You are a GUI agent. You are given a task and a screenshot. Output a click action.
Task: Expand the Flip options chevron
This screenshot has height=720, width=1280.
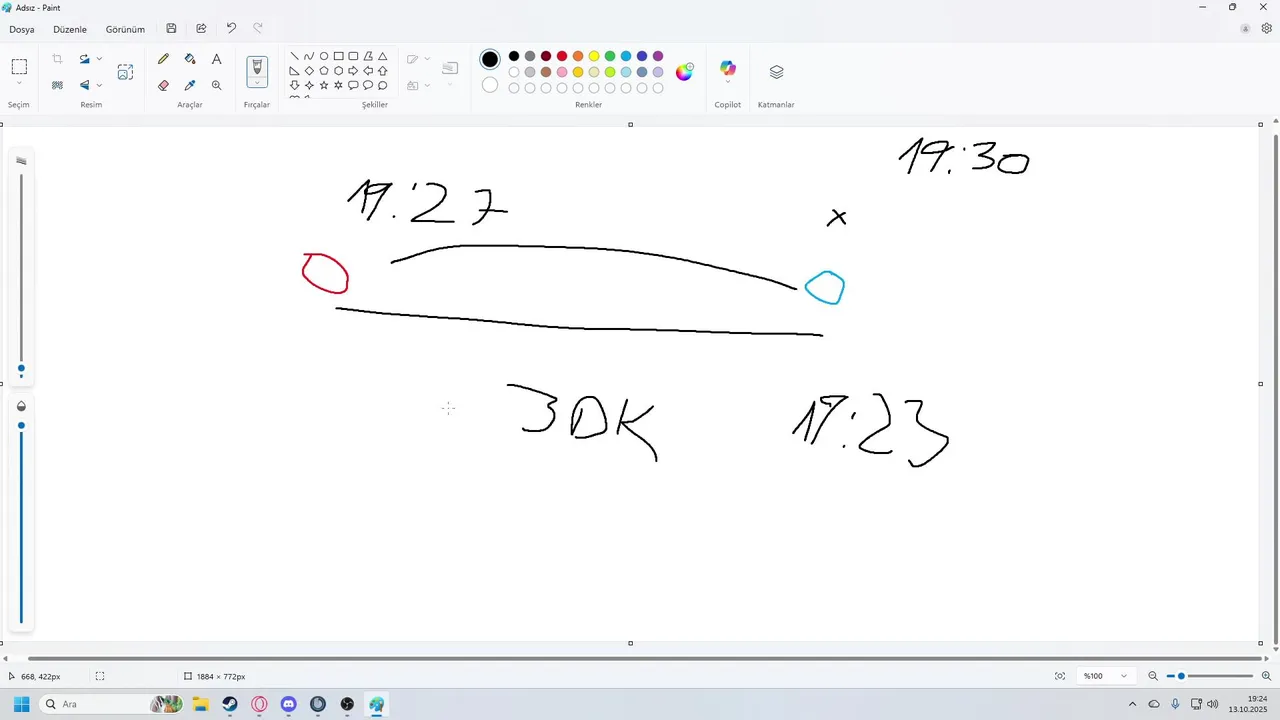99,85
